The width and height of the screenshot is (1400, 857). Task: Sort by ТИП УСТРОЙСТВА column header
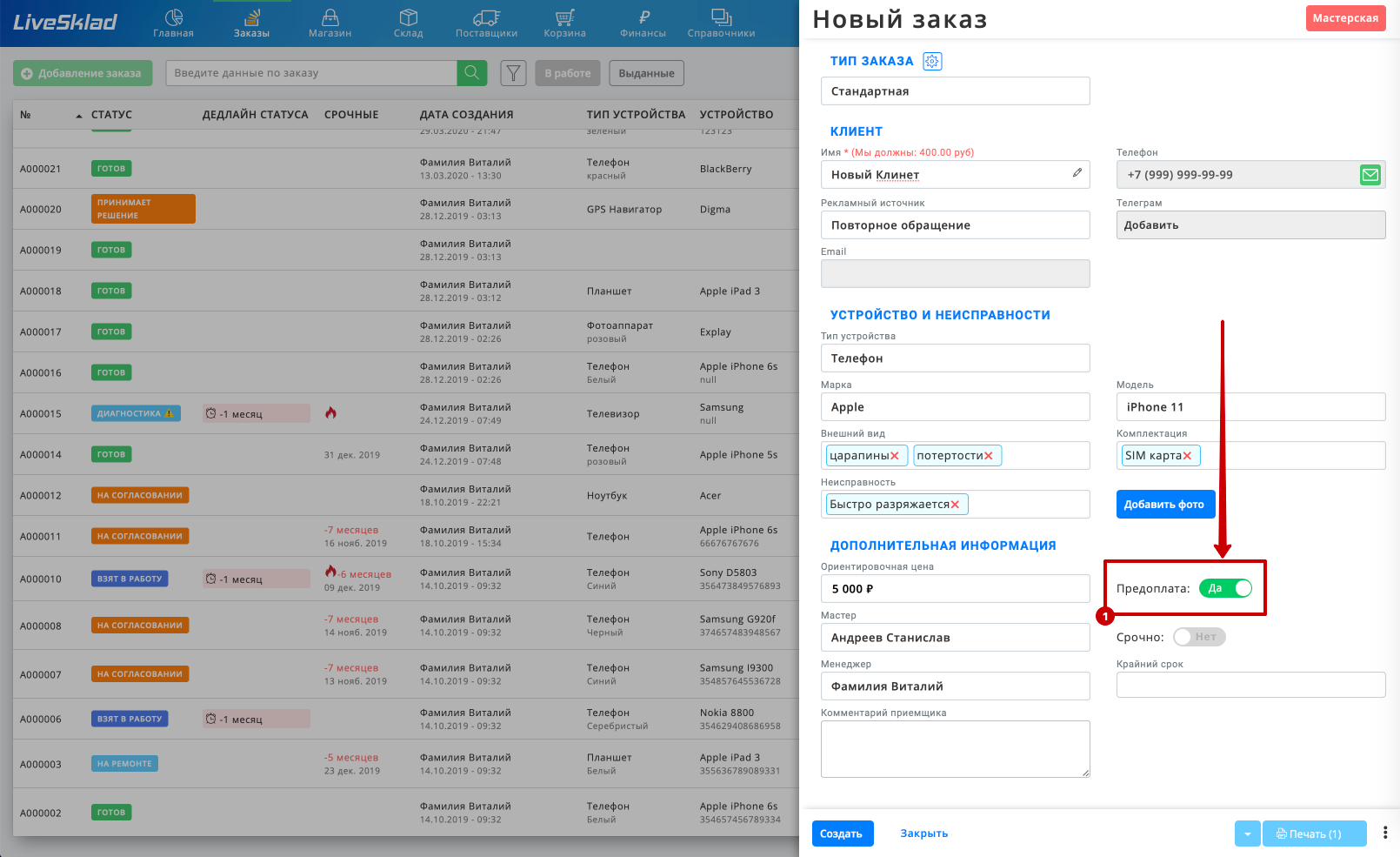coord(636,115)
